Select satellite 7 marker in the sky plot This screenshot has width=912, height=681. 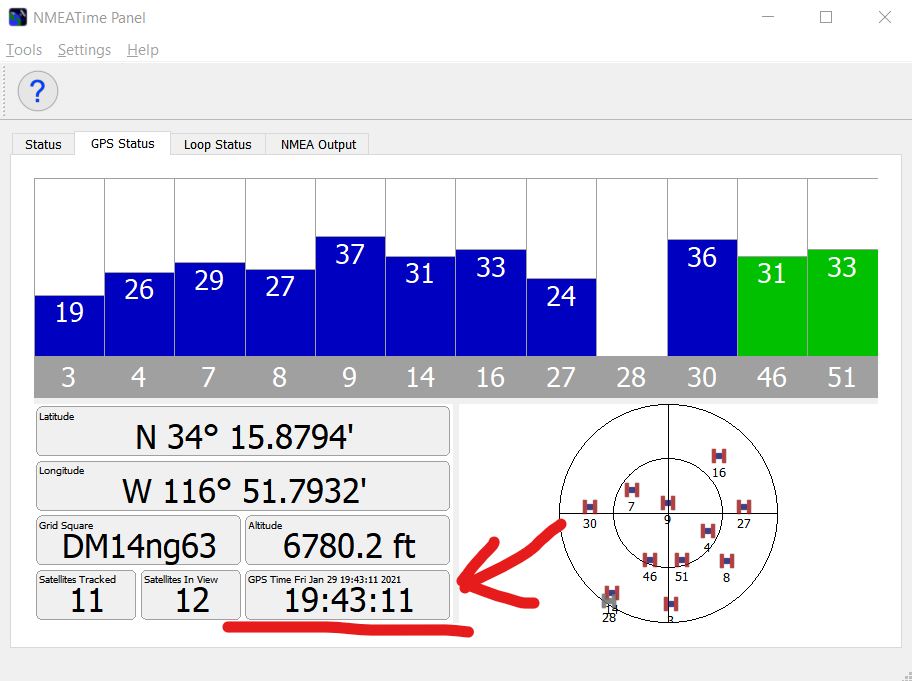tap(632, 490)
